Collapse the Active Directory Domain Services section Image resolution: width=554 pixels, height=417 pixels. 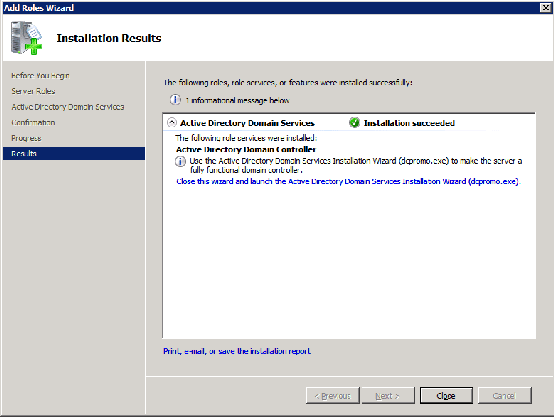[x=172, y=123]
